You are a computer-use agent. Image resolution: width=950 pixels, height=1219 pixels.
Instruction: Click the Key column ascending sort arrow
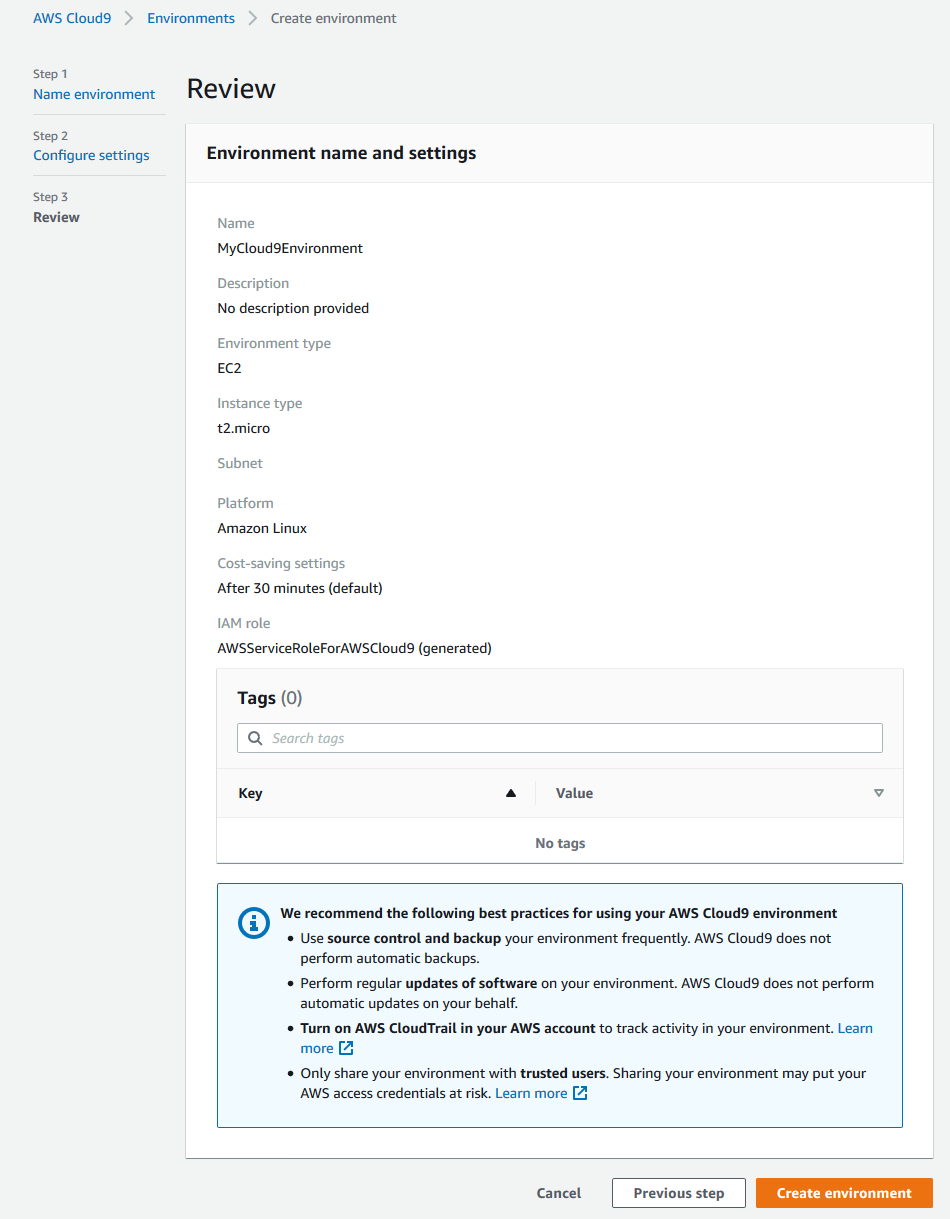(x=511, y=793)
